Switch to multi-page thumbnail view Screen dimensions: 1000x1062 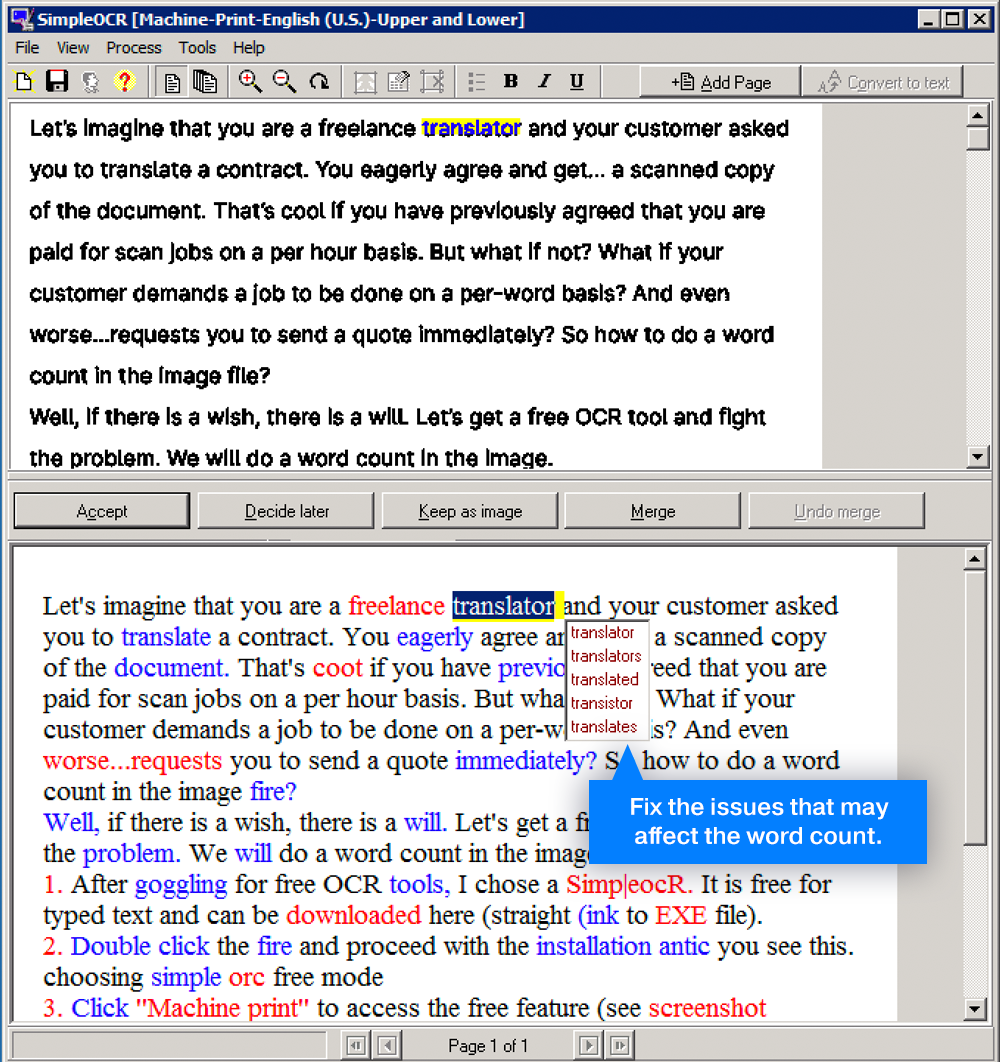point(206,81)
